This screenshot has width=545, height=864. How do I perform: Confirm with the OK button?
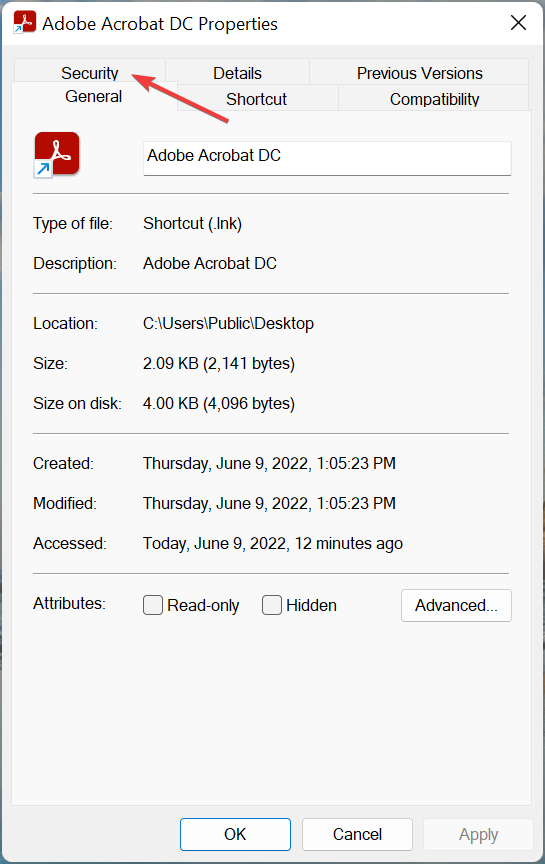point(235,834)
